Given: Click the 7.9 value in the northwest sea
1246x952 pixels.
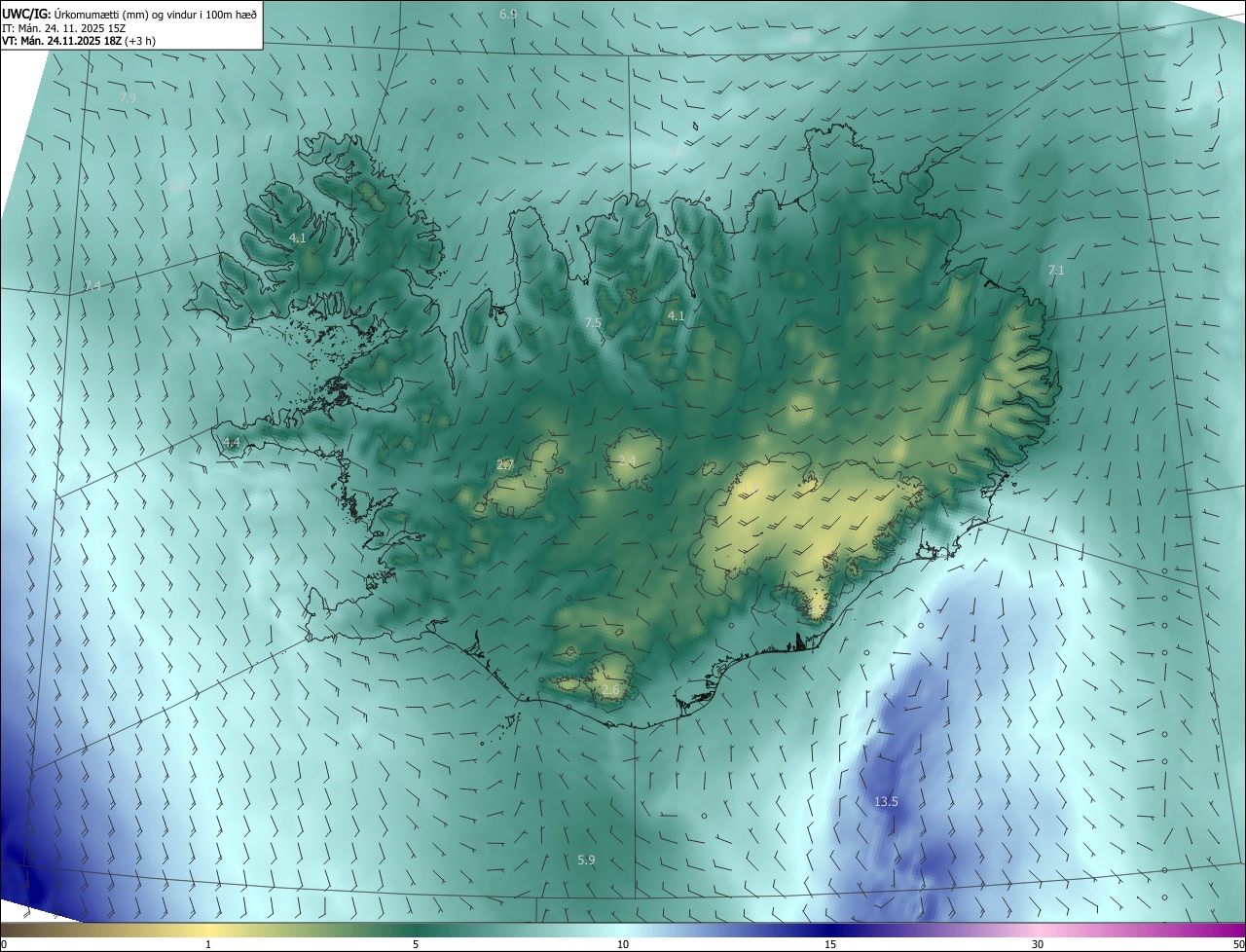Looking at the screenshot, I should tap(128, 98).
